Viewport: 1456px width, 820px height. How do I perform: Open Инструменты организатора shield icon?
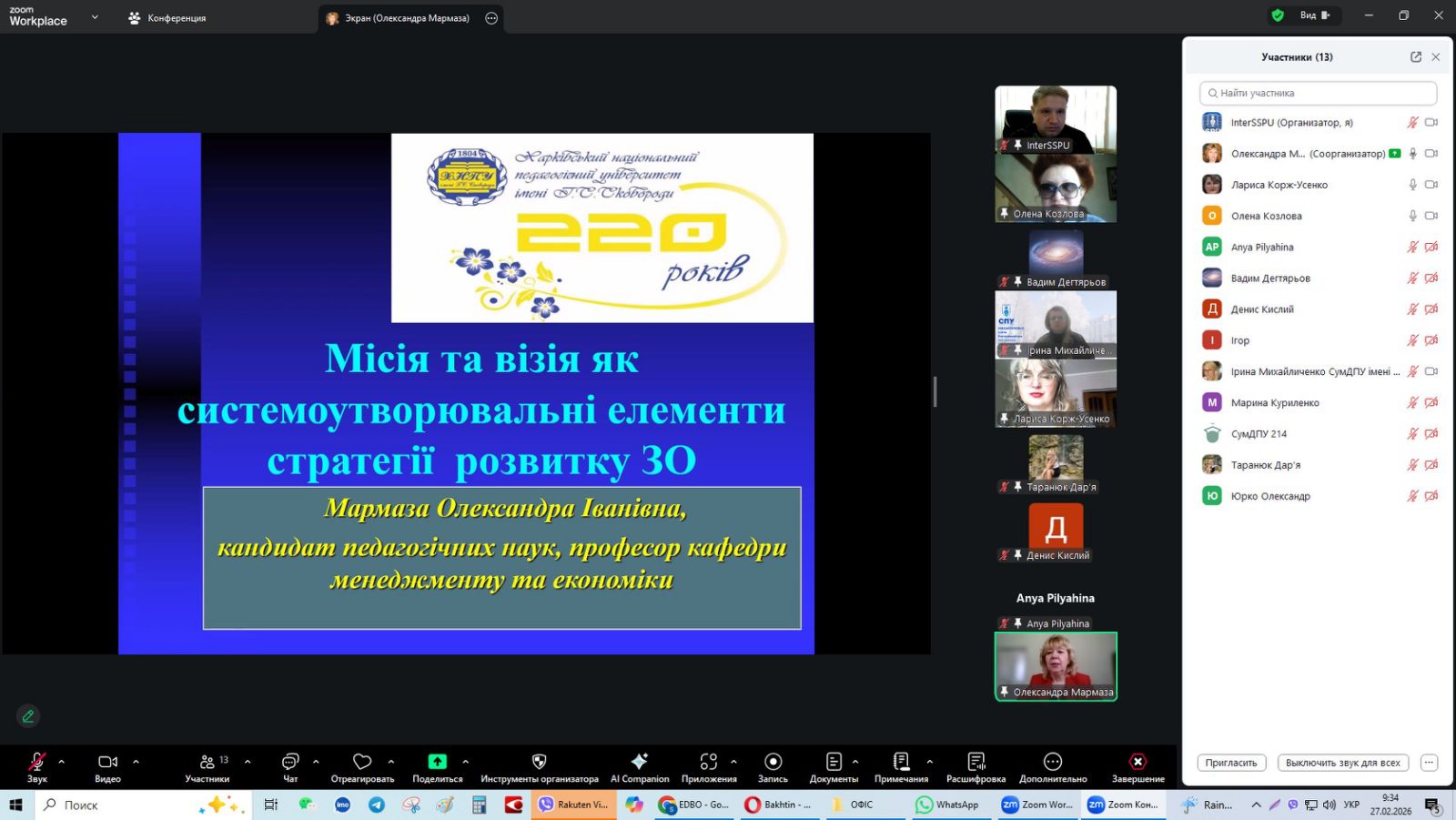[539, 762]
